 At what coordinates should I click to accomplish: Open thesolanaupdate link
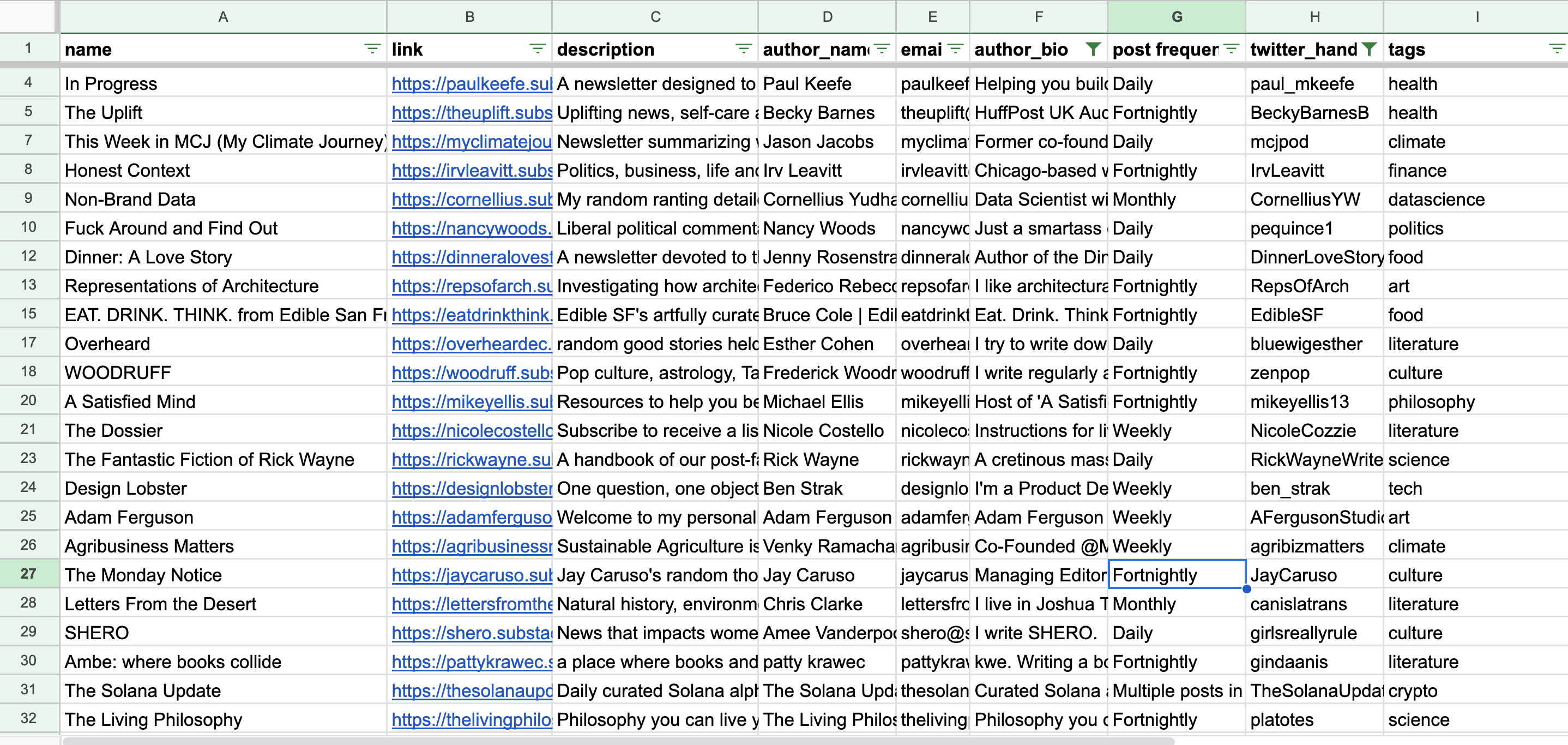tap(471, 691)
